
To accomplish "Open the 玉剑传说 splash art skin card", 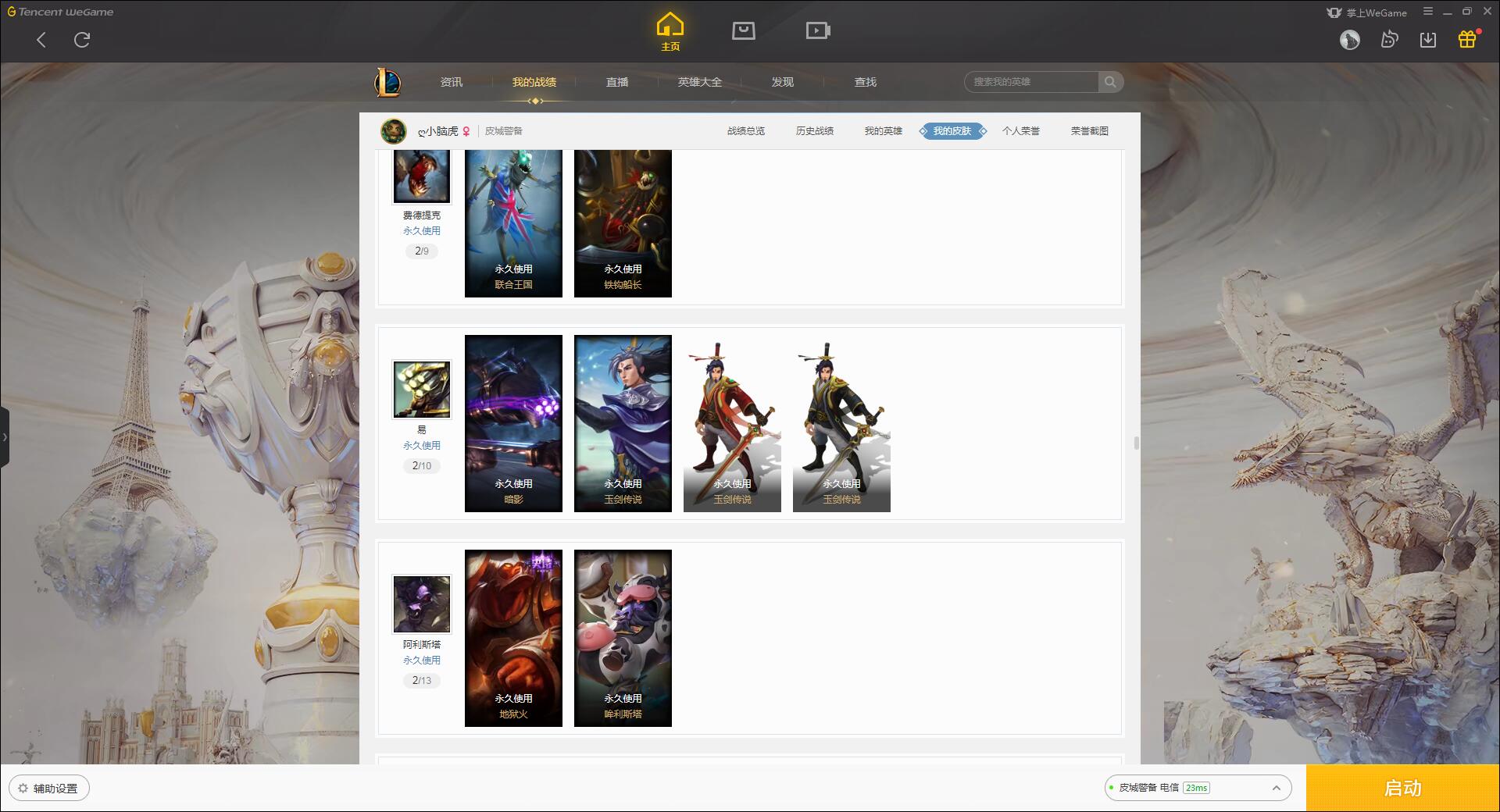I will pyautogui.click(x=623, y=424).
